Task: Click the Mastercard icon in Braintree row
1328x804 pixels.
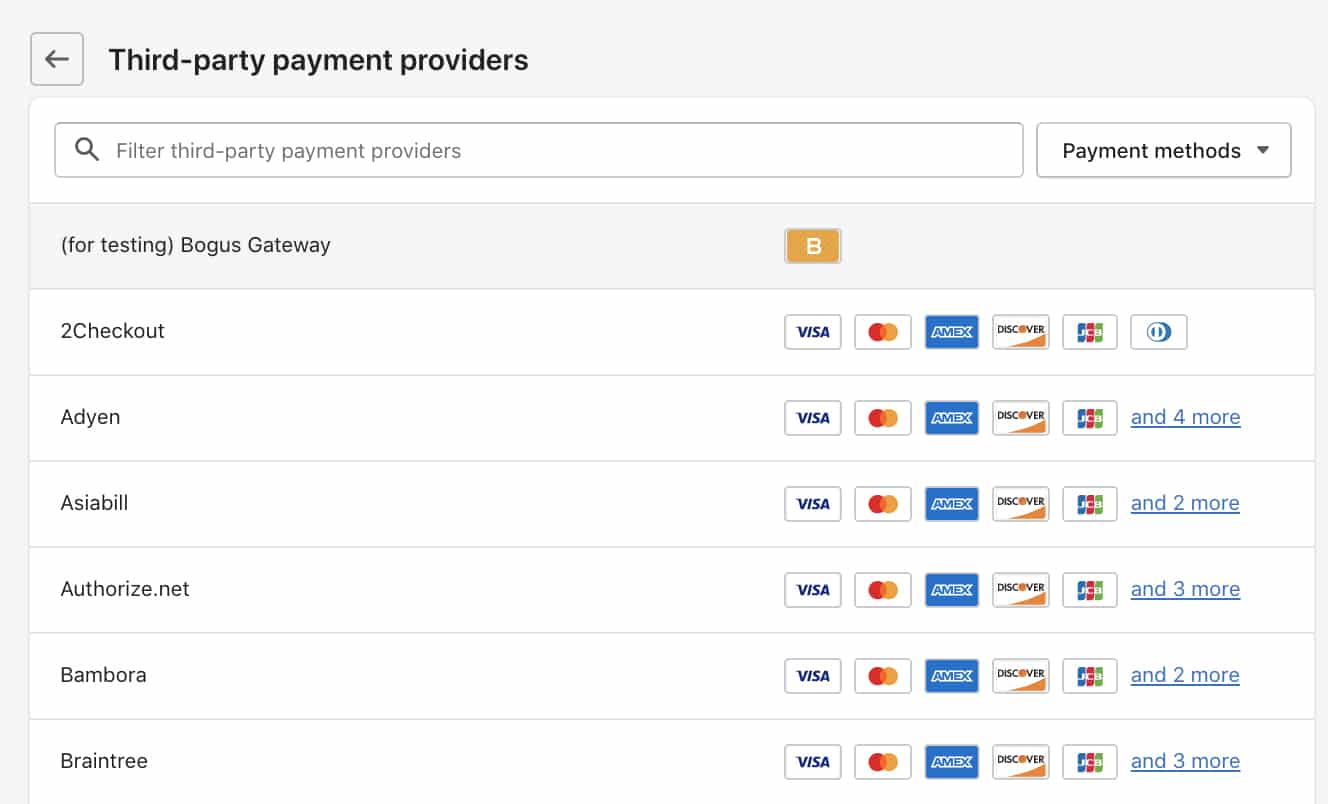Action: tap(883, 762)
